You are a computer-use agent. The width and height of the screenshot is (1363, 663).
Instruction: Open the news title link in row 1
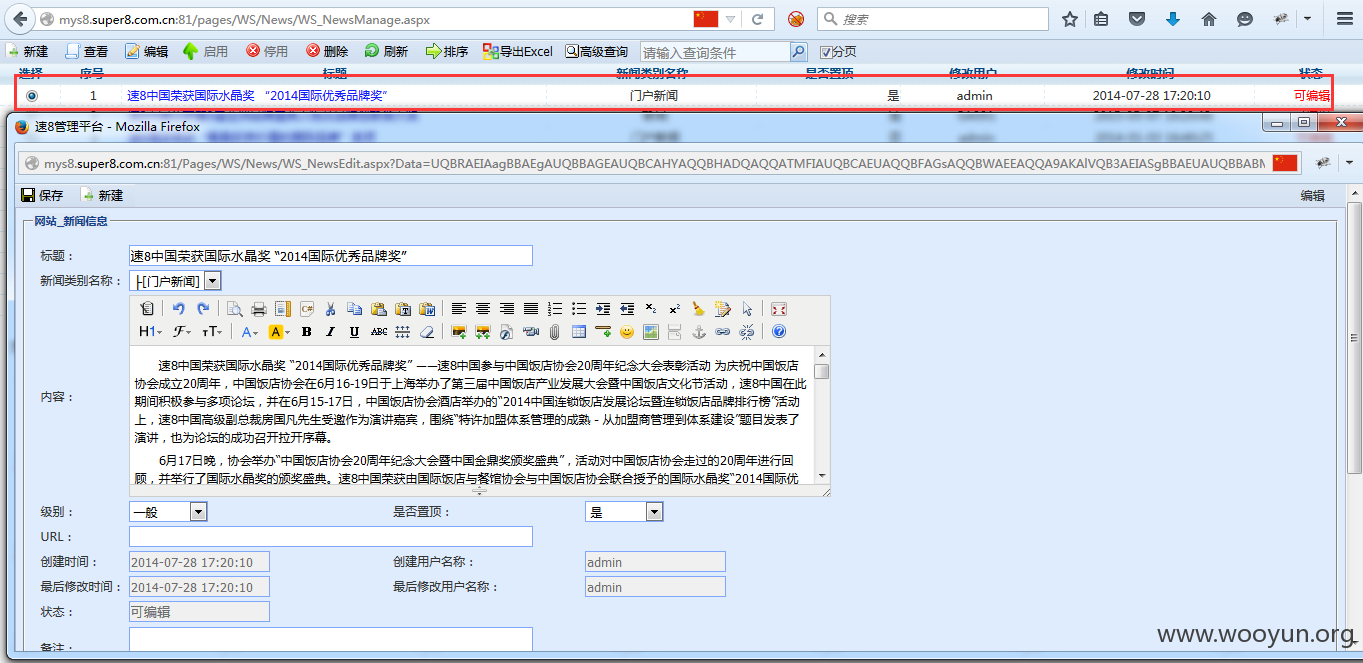257,96
